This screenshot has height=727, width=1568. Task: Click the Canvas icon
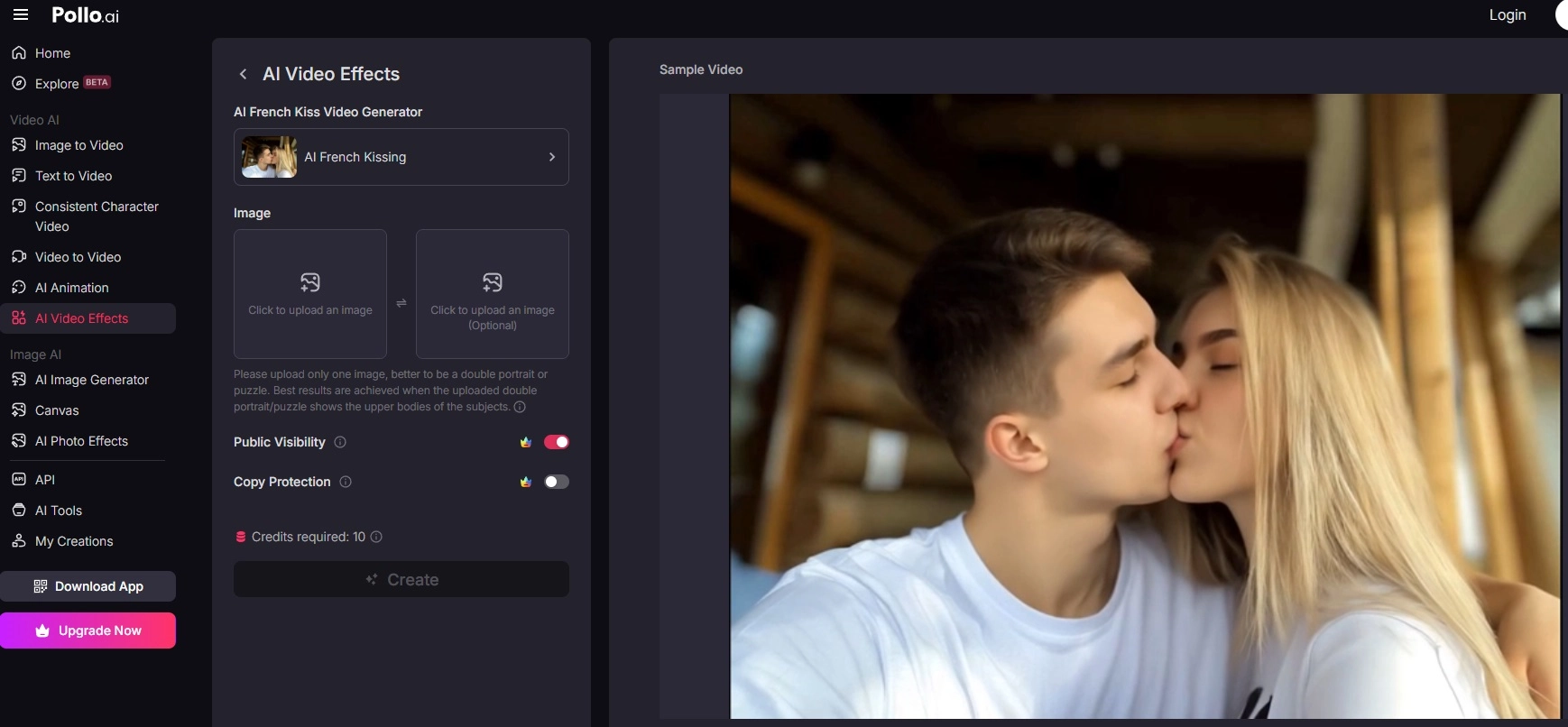point(19,410)
